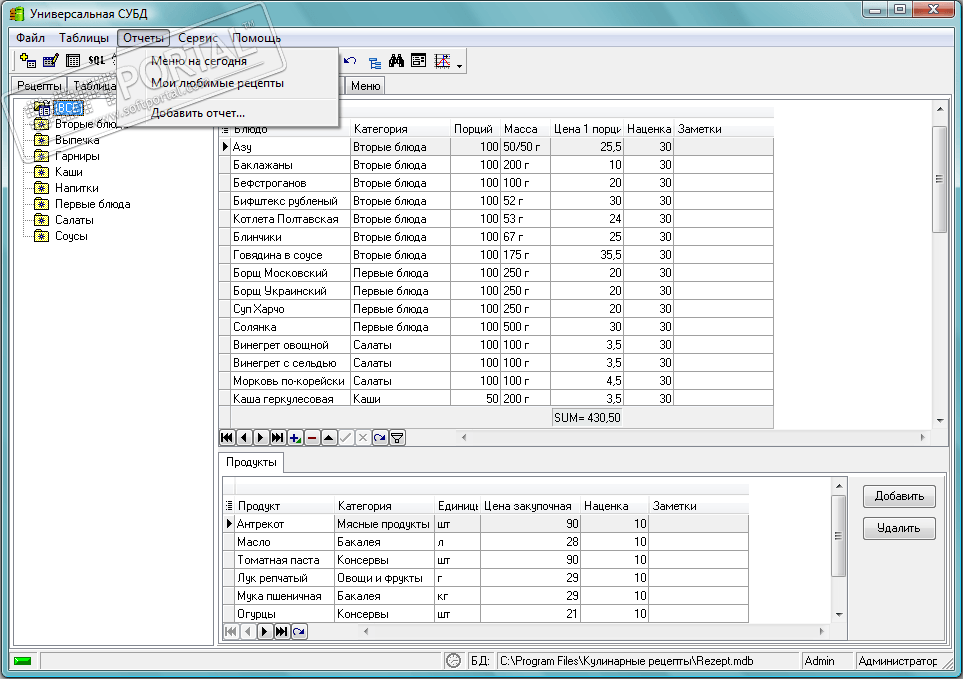
Task: Open the SQL query toolbar button
Action: [x=96, y=61]
